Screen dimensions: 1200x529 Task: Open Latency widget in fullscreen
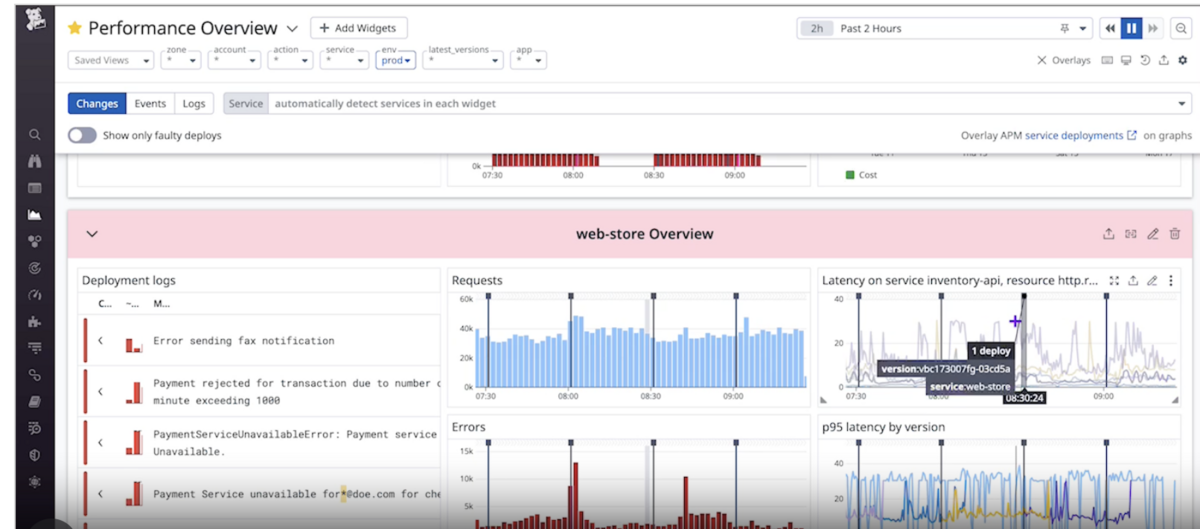[x=1114, y=281]
